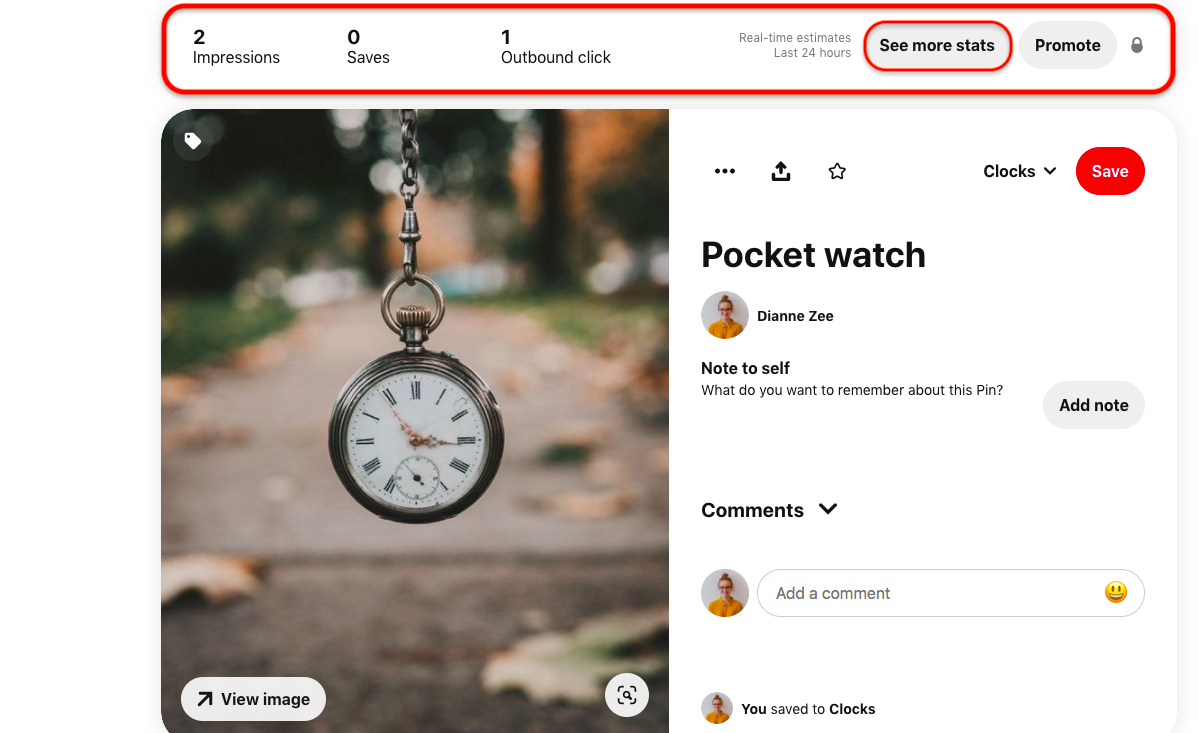The image size is (1198, 733).
Task: Click the secret board lock icon
Action: pyautogui.click(x=1137, y=45)
